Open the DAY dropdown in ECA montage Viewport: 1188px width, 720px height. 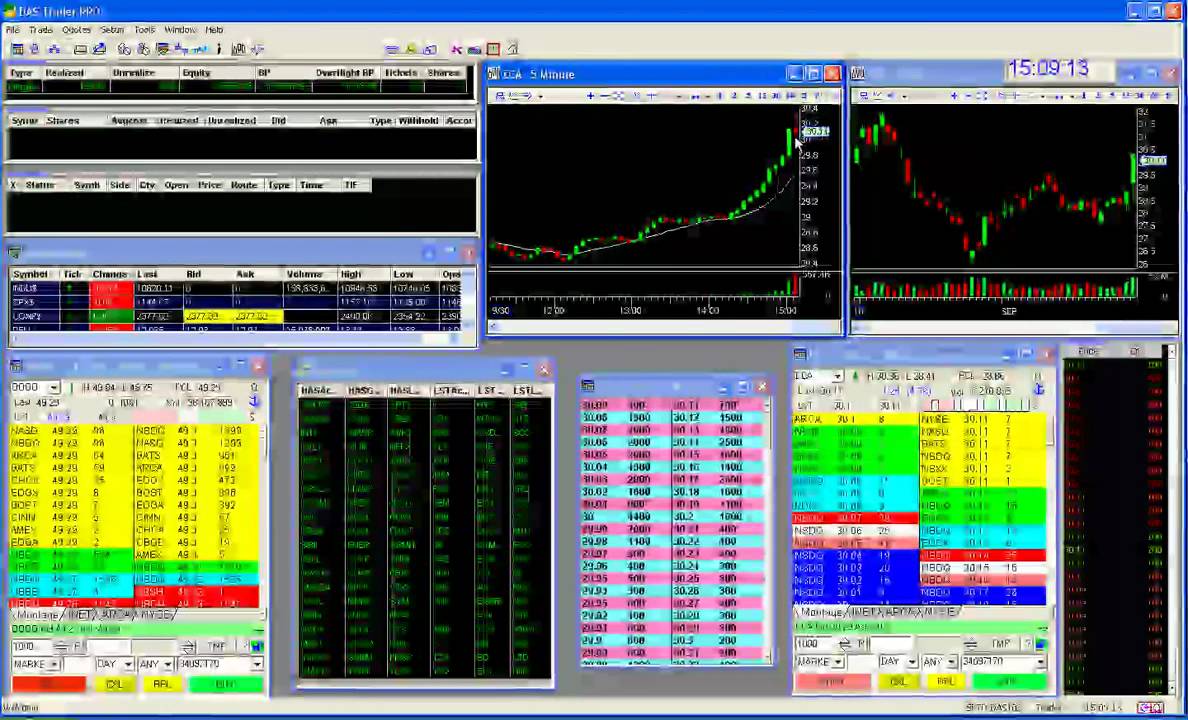912,662
